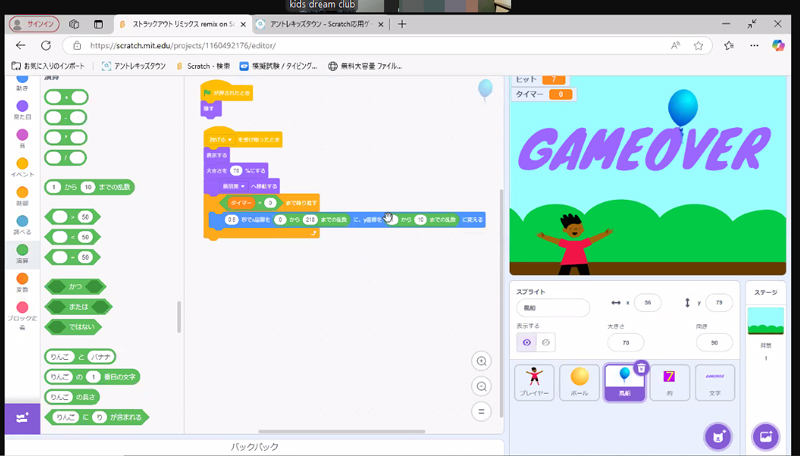The width and height of the screenshot is (800, 456).
Task: Click the sprite name field 風船
Action: tap(553, 308)
